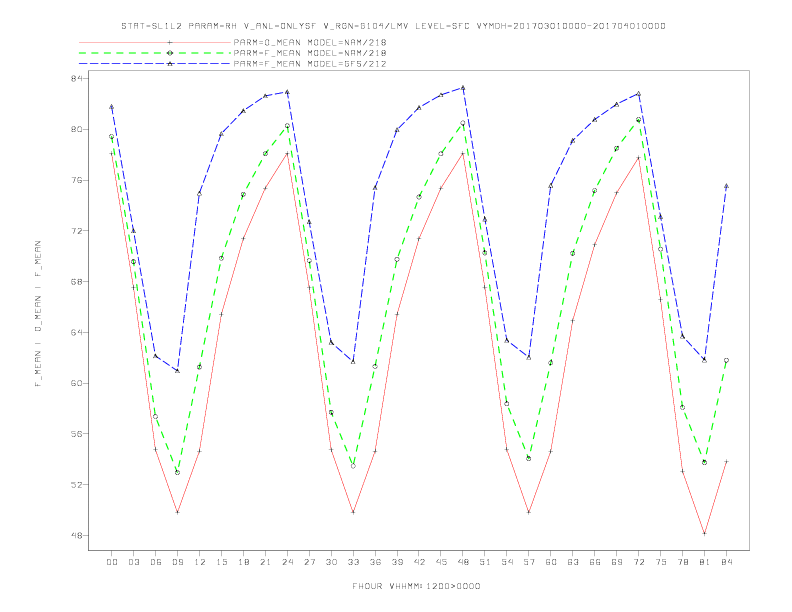Screen dimensions: 792x612
Task: Click x-axis hour label 66
Action: coord(595,562)
